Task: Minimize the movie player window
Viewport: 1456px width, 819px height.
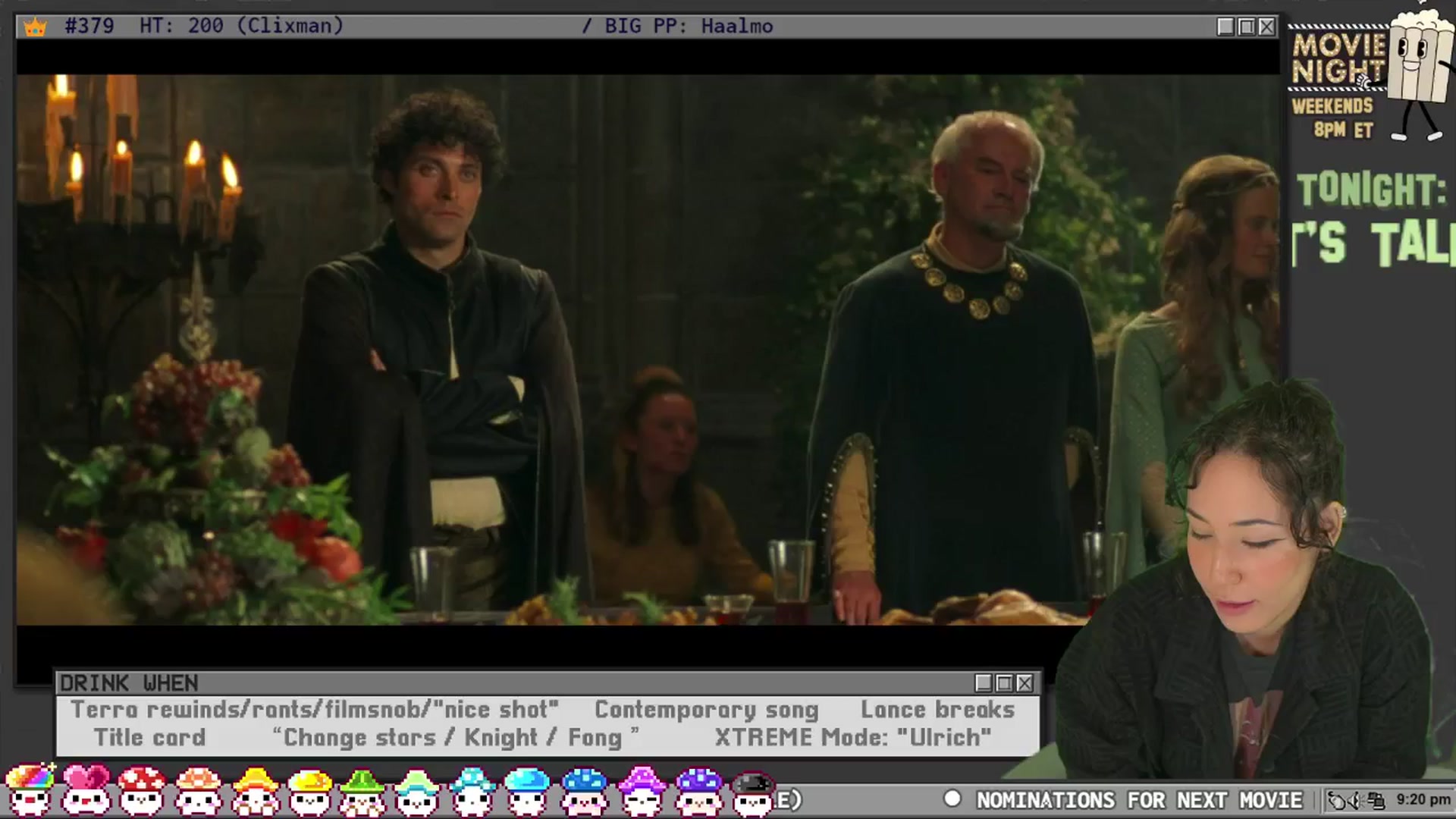Action: tap(1225, 27)
